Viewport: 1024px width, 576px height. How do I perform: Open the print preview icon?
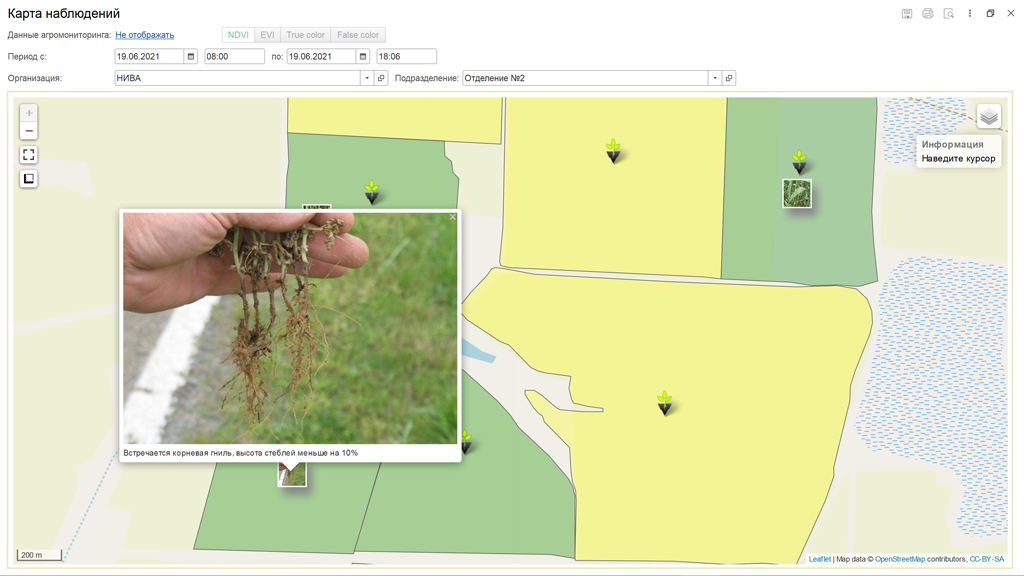[949, 14]
